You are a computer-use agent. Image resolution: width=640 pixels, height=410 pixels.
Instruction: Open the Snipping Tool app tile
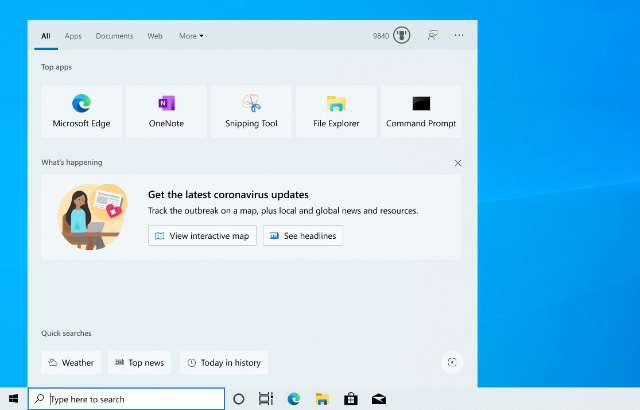click(x=251, y=111)
